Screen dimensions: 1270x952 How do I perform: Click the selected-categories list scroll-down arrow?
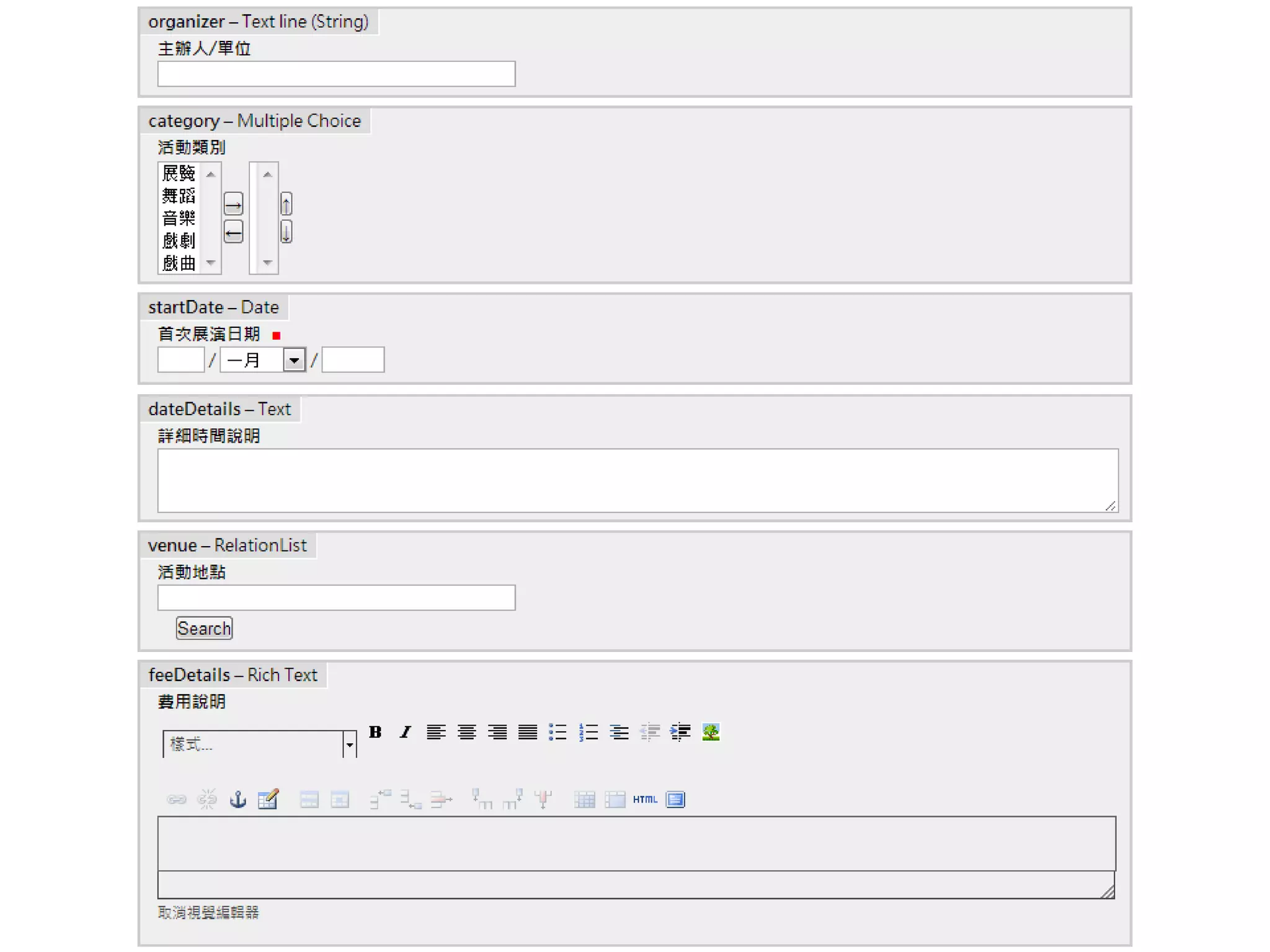click(267, 263)
